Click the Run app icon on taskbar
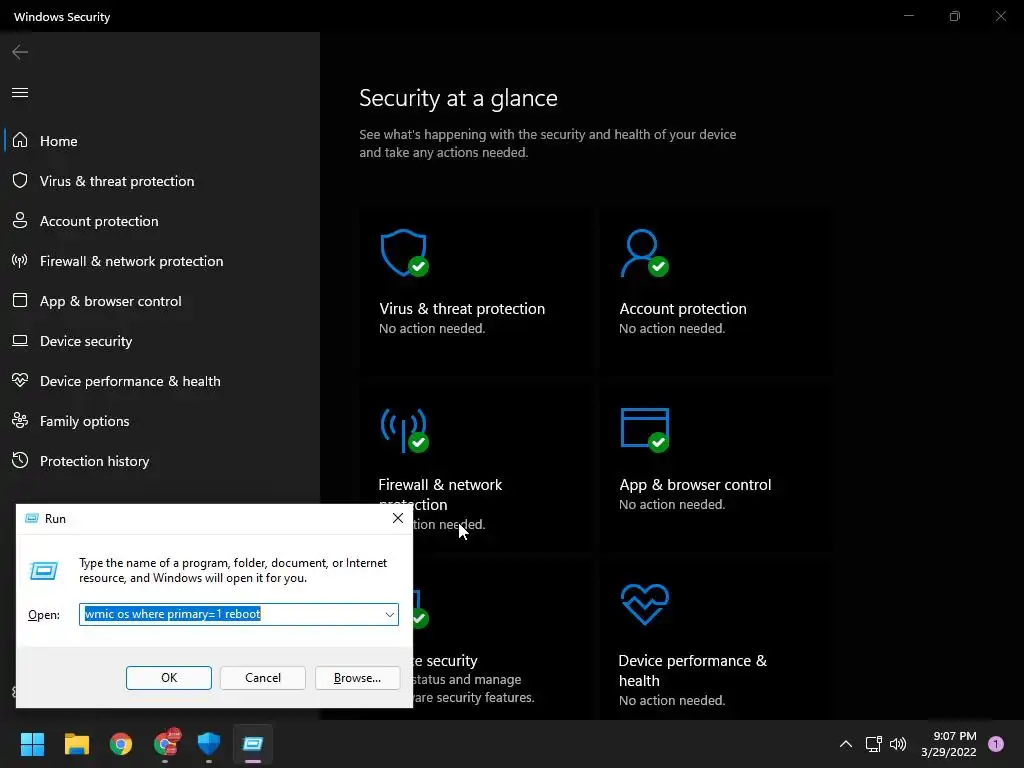This screenshot has width=1024, height=768. tap(253, 744)
